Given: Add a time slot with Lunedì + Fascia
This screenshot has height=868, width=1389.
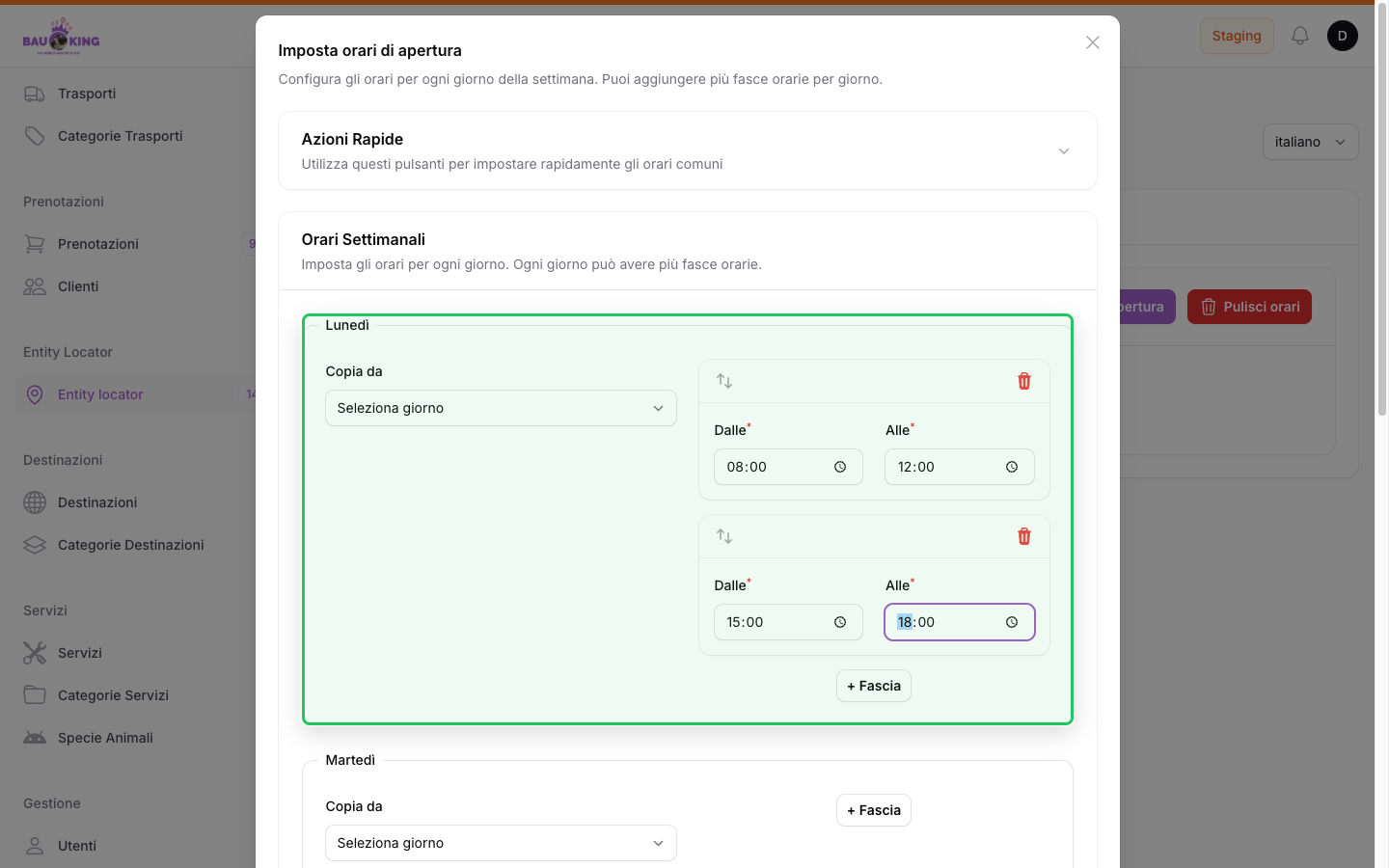Looking at the screenshot, I should [x=874, y=686].
